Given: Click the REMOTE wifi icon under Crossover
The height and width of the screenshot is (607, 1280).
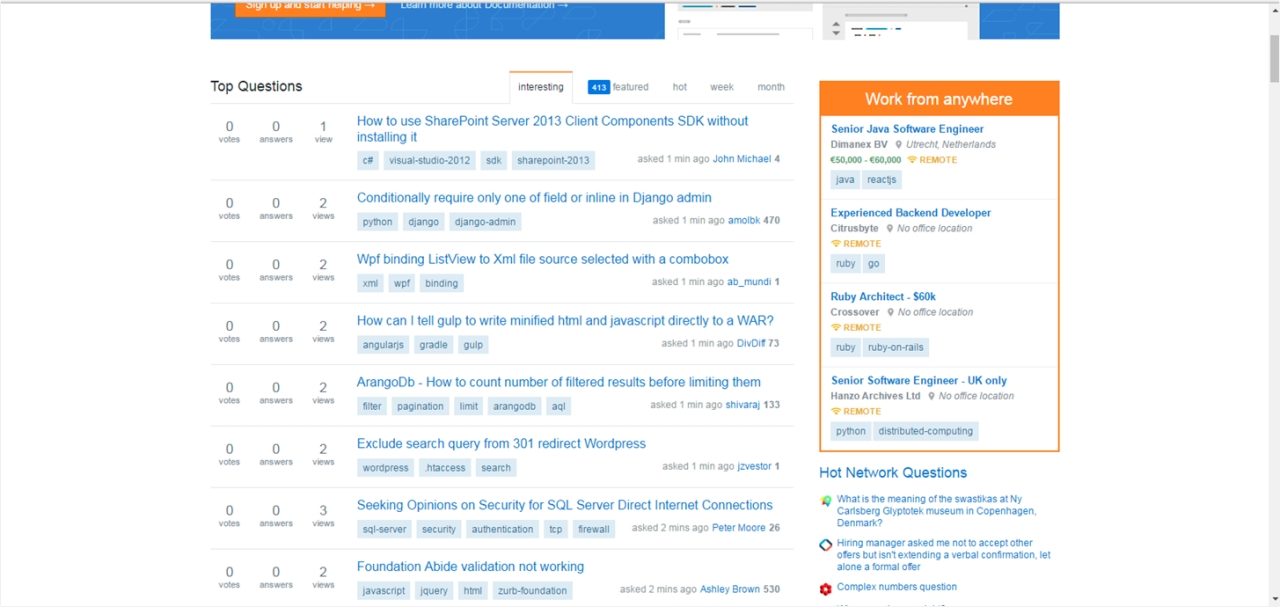Looking at the screenshot, I should 837,328.
